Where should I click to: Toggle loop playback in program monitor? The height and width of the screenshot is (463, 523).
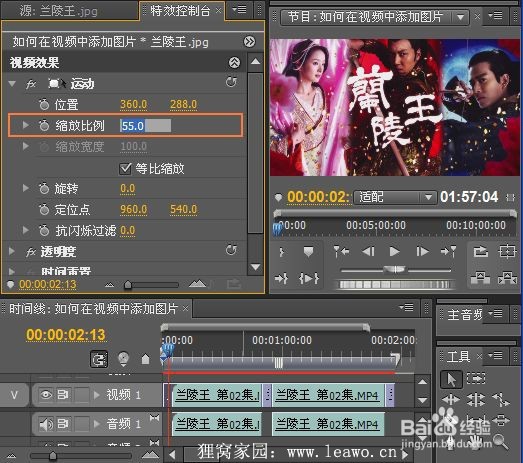click(x=480, y=252)
